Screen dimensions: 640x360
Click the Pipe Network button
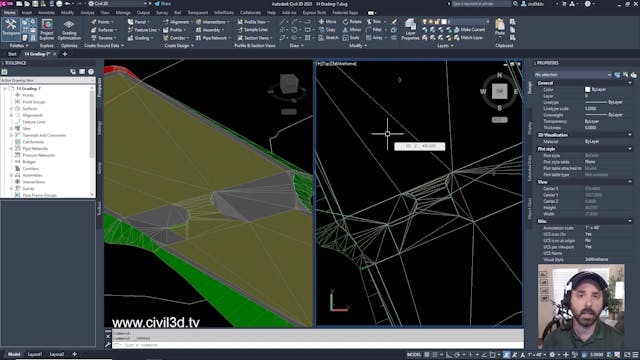213,38
